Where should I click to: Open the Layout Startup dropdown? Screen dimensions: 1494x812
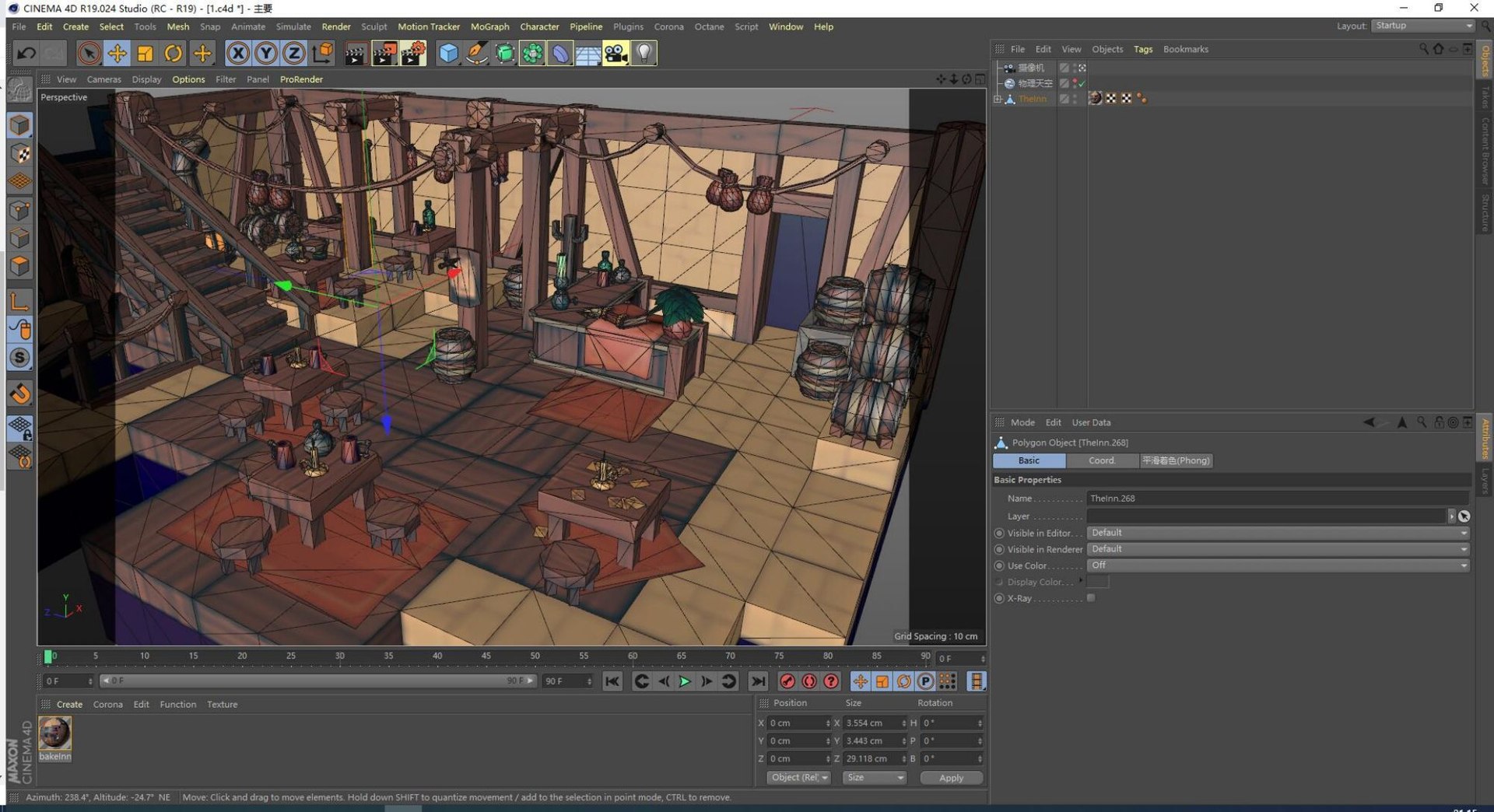pyautogui.click(x=1423, y=26)
